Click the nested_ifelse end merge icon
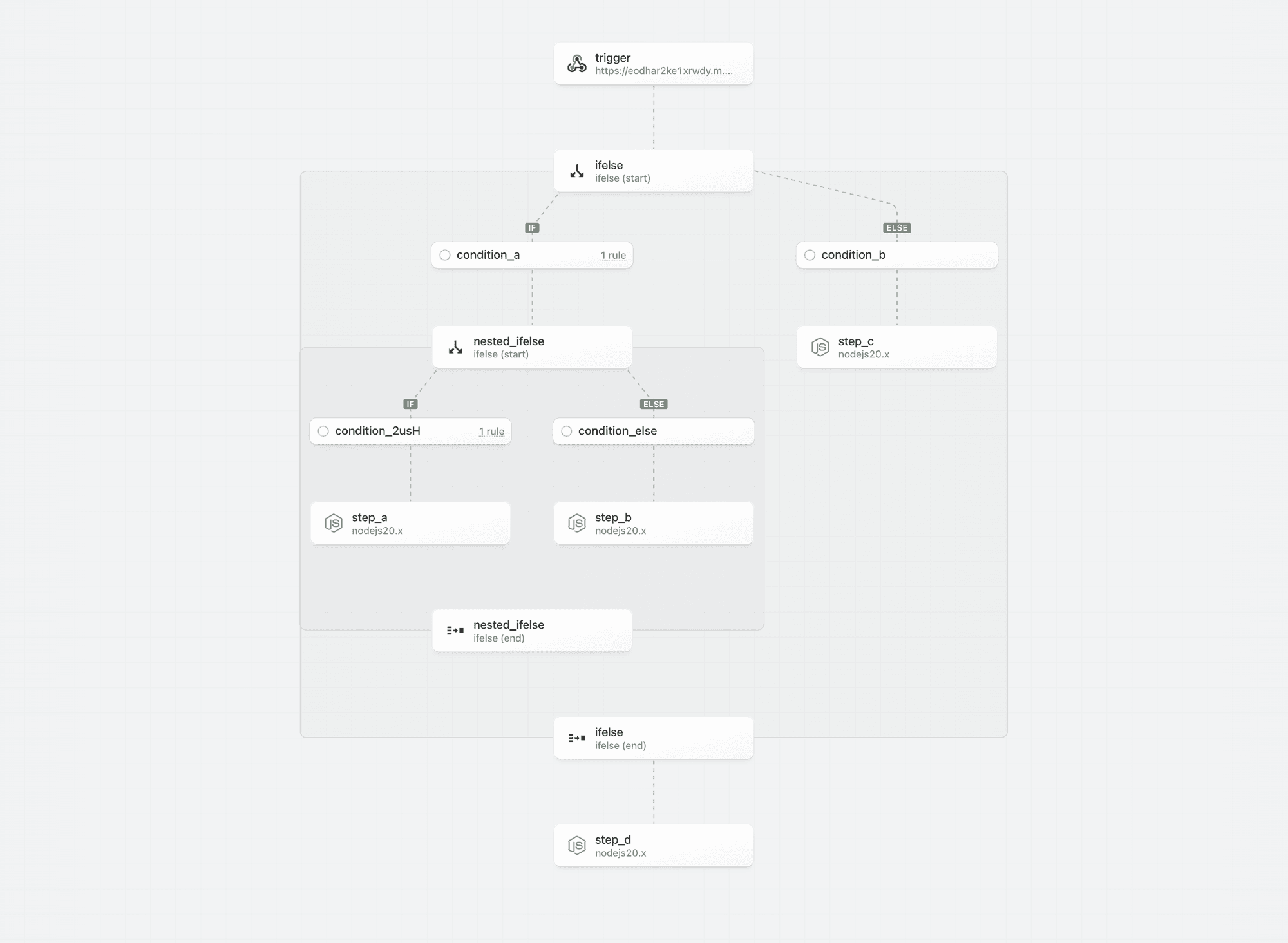Screen dimensions: 1288x943 pyautogui.click(x=455, y=631)
